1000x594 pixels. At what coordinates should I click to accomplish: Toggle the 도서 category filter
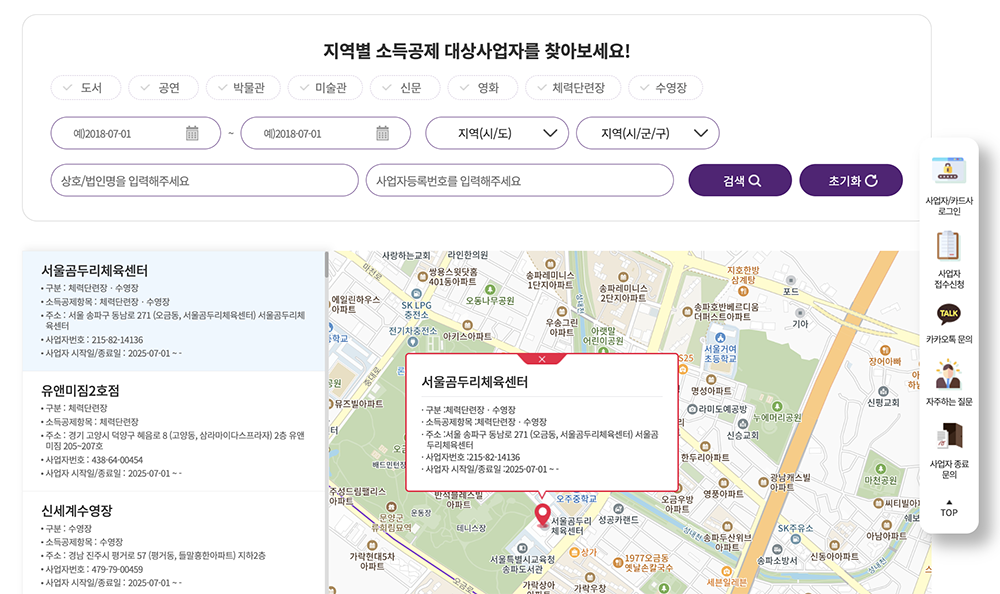[x=85, y=88]
